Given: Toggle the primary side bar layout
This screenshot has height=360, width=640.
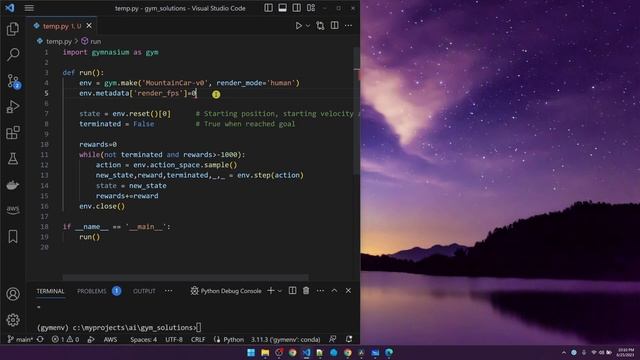Looking at the screenshot, I should click(x=268, y=8).
